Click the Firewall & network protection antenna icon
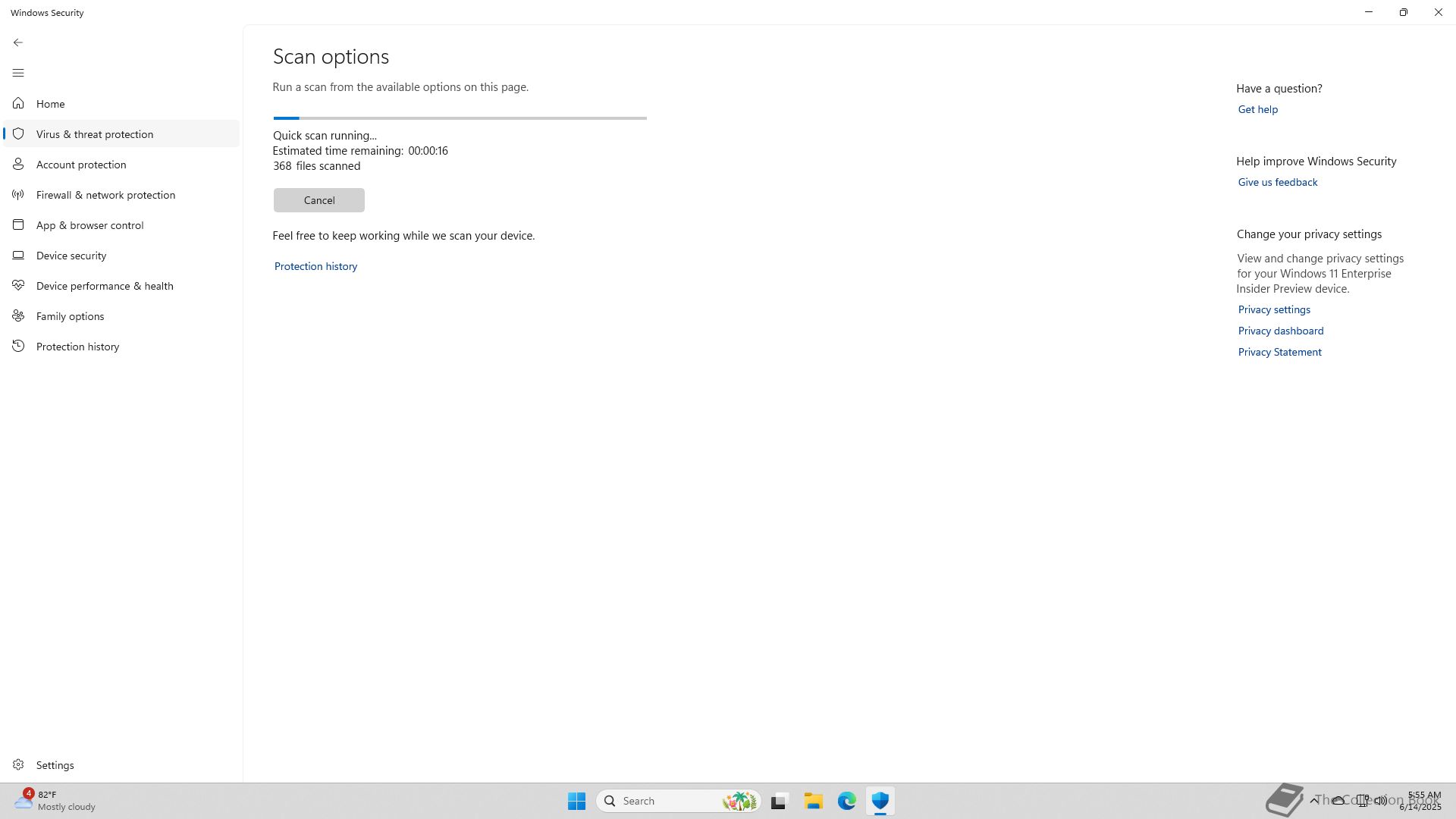This screenshot has width=1456, height=819. [18, 195]
